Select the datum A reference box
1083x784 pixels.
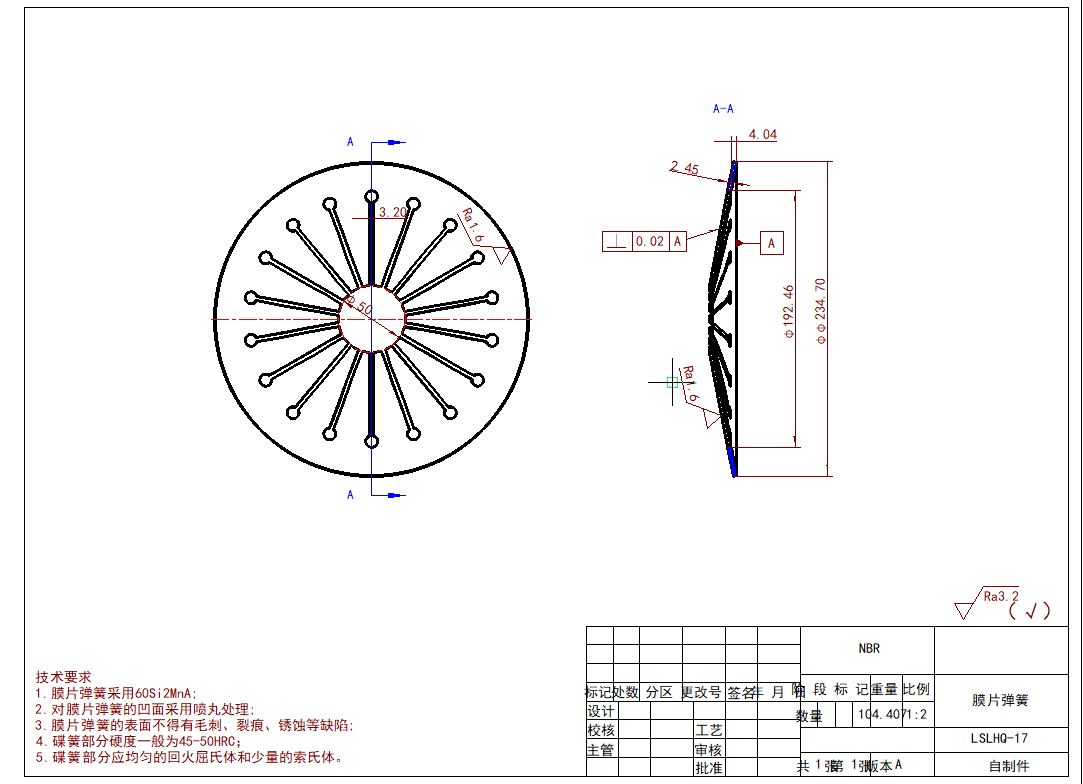771,242
